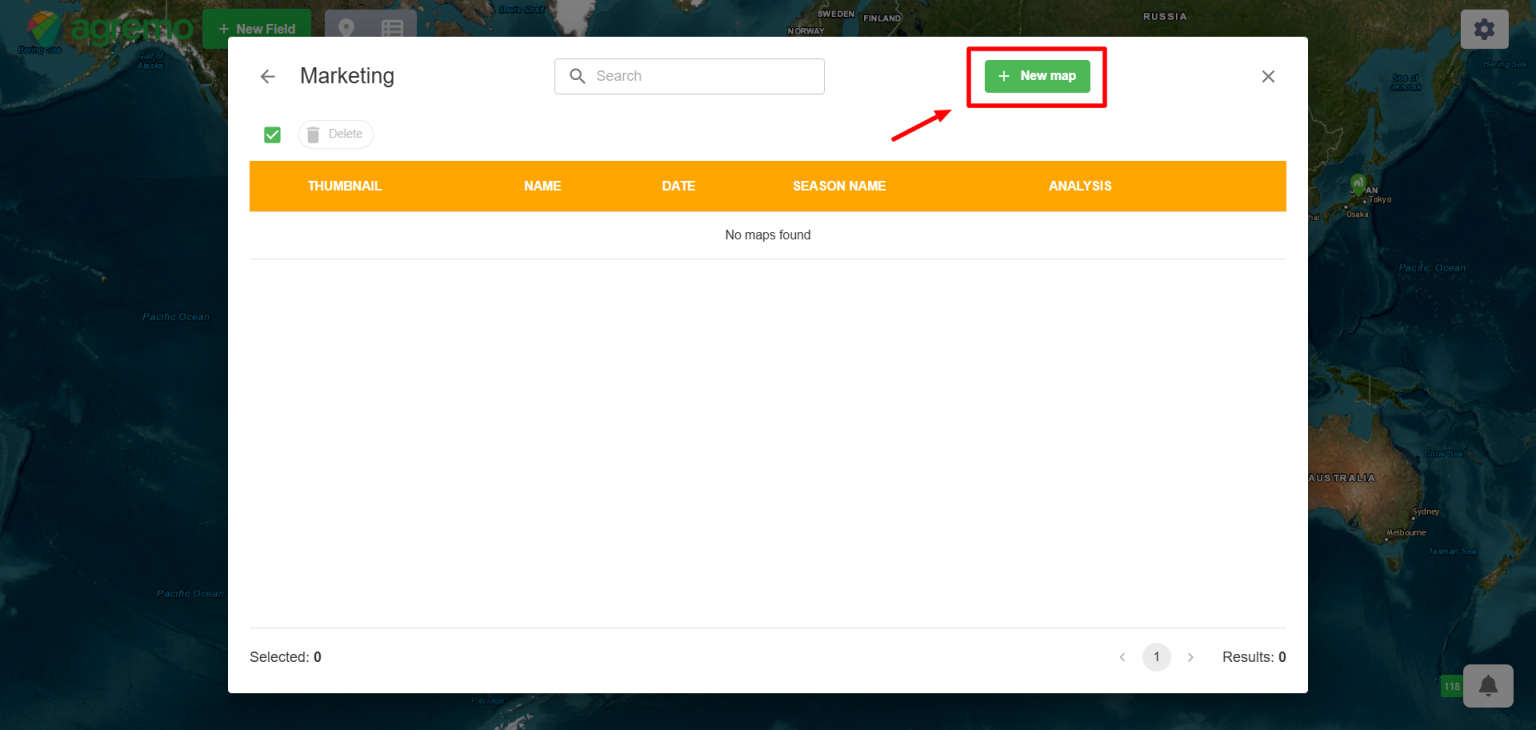Create a map with the New map button

1036,76
